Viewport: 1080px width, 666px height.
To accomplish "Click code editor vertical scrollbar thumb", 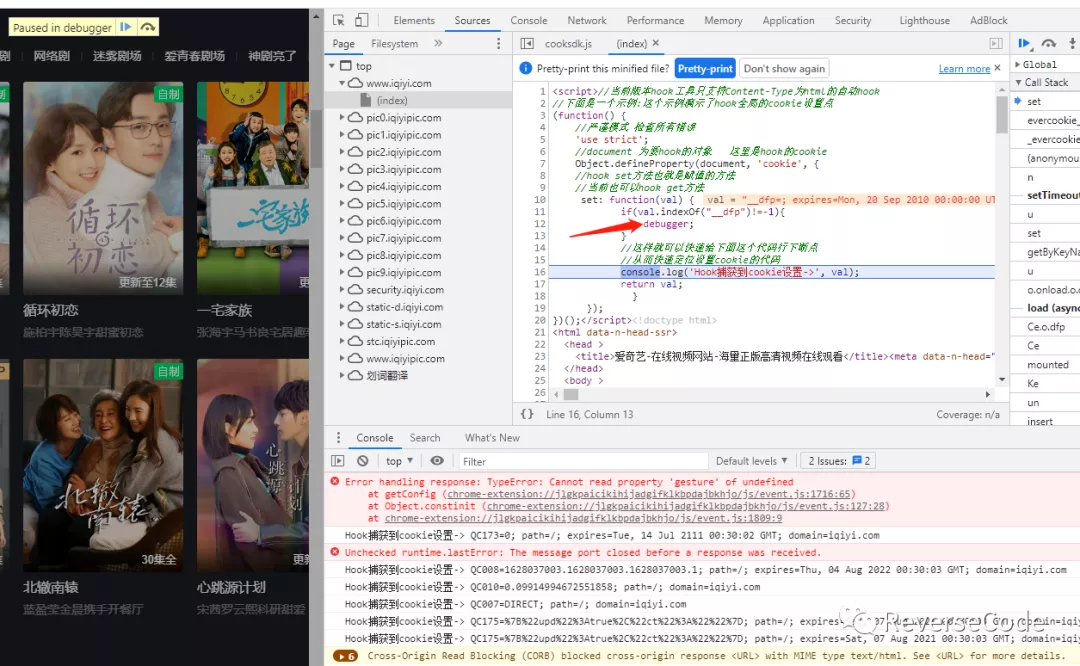I will click(1001, 114).
